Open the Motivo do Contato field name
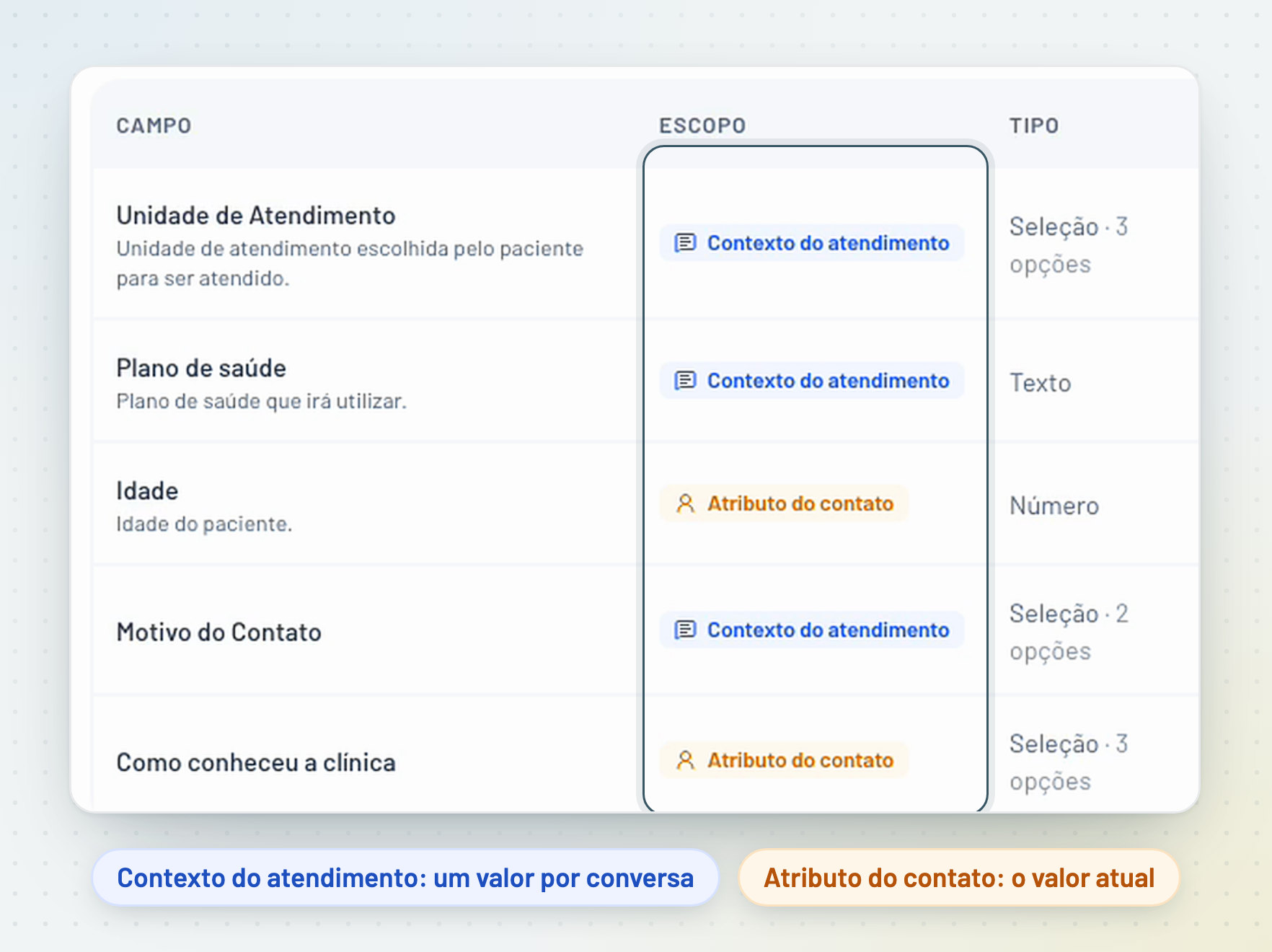This screenshot has height=952, width=1272. tap(218, 633)
